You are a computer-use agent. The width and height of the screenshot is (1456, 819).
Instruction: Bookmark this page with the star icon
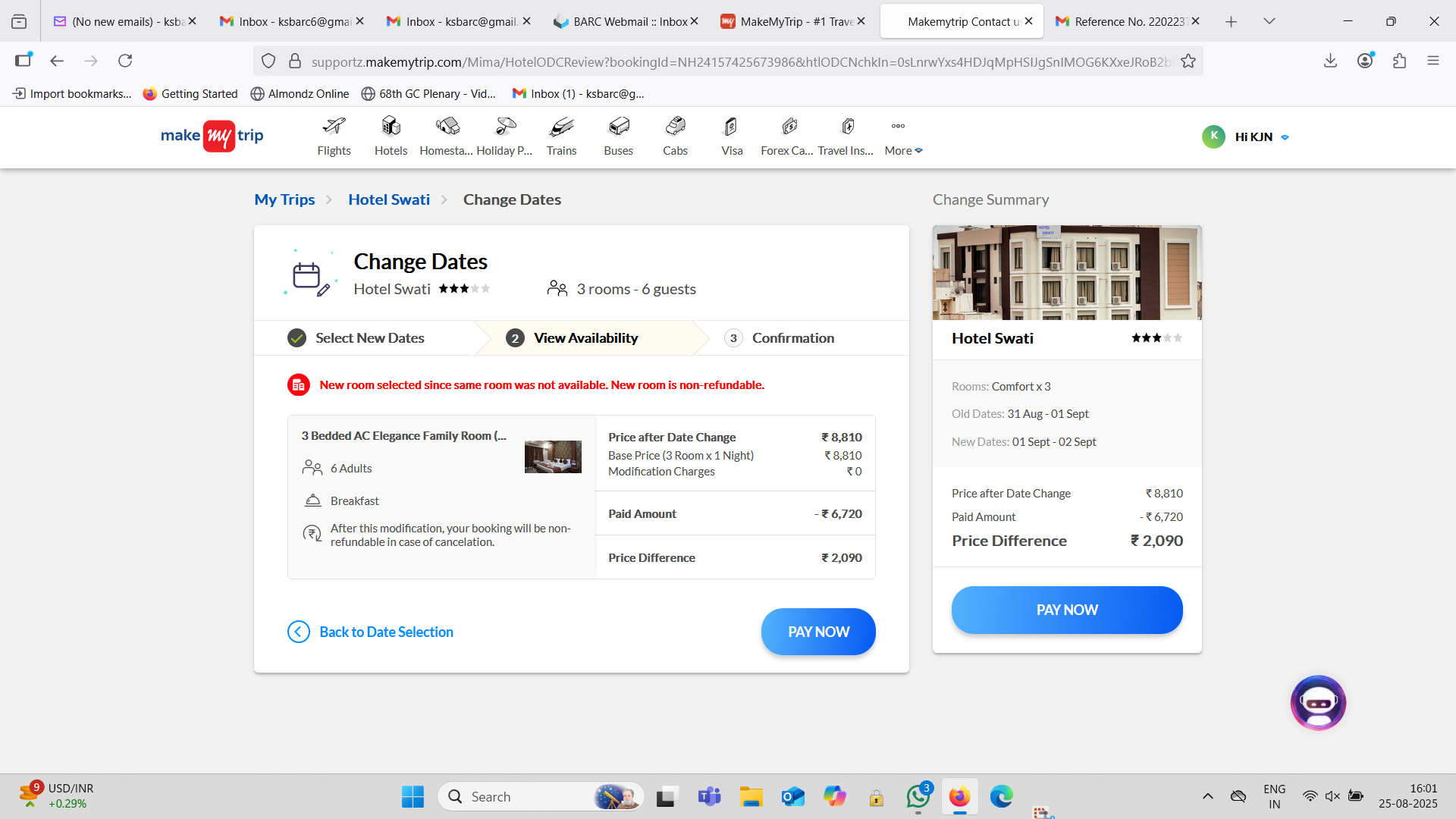click(1188, 61)
